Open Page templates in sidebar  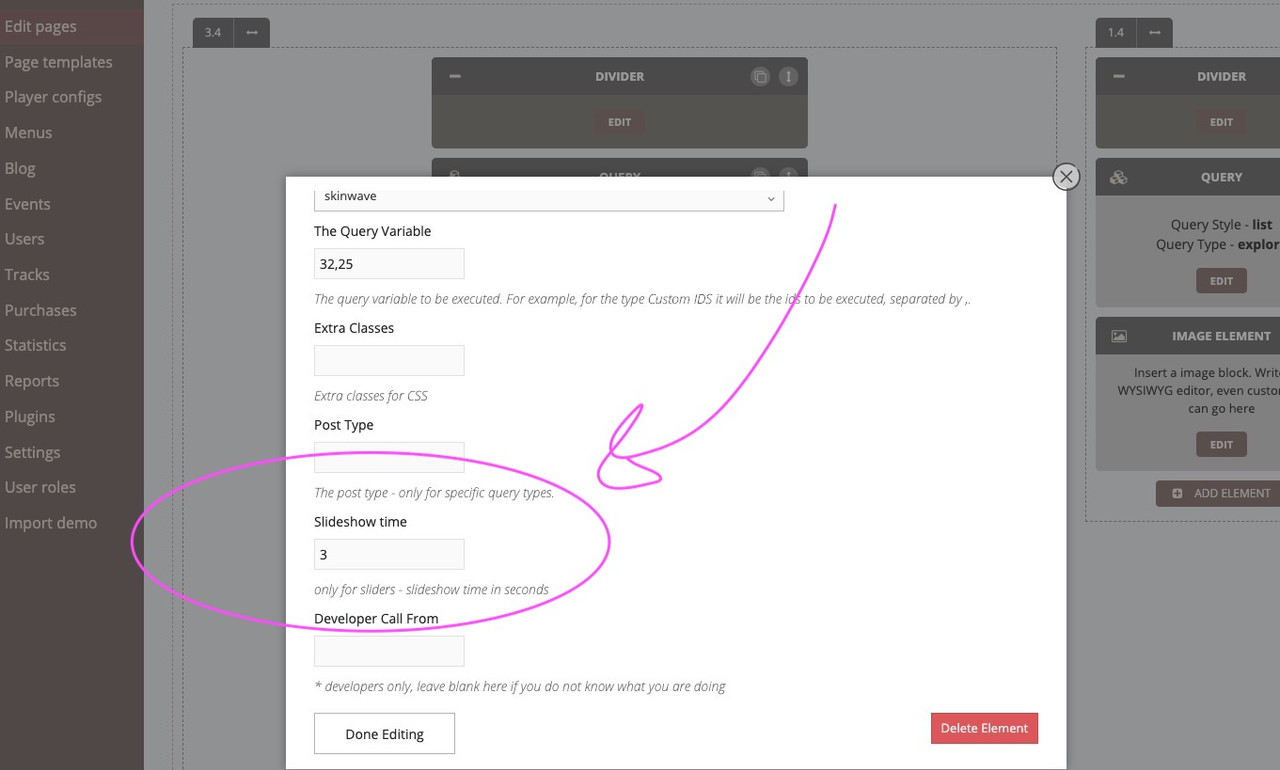58,62
